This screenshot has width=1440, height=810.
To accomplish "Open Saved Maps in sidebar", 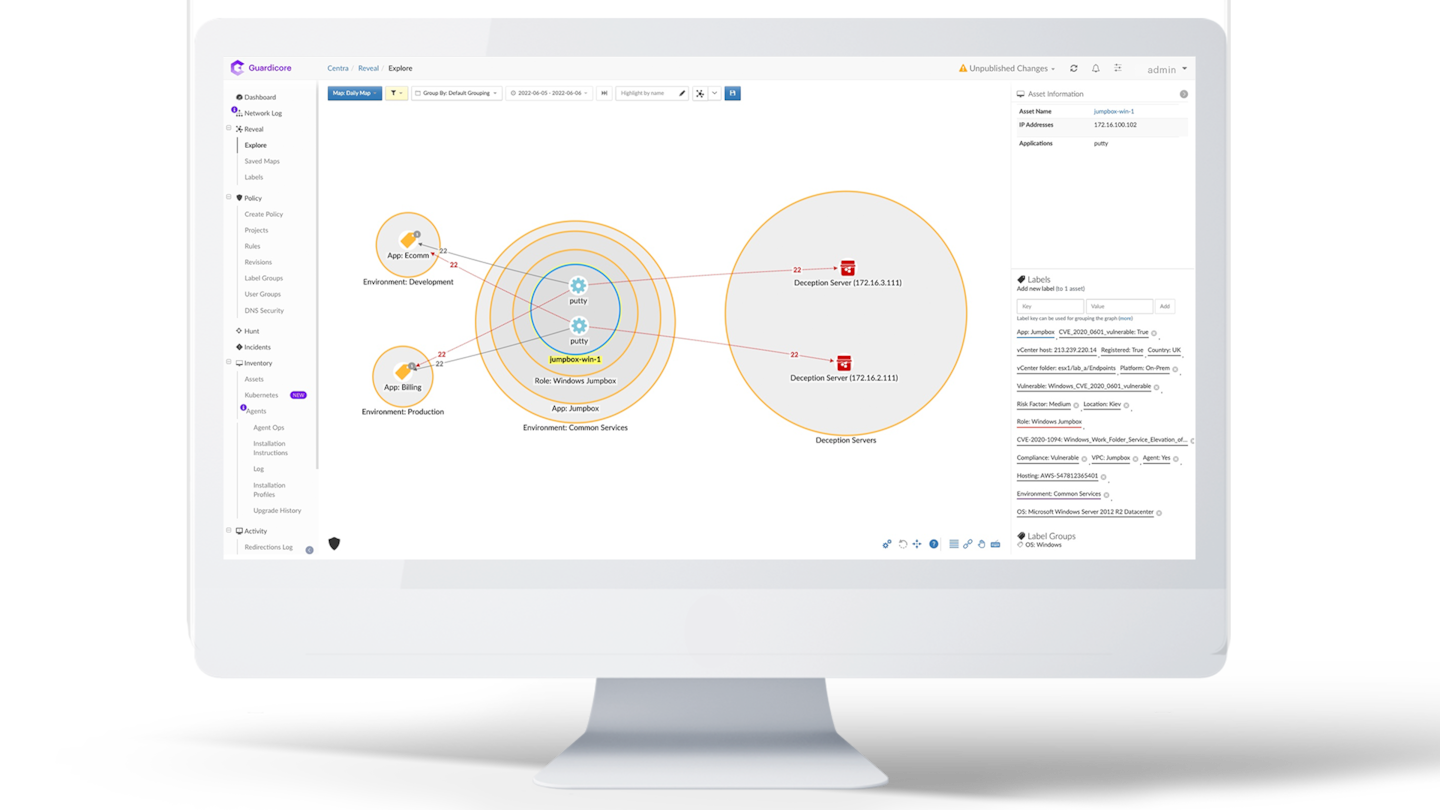I will (262, 161).
